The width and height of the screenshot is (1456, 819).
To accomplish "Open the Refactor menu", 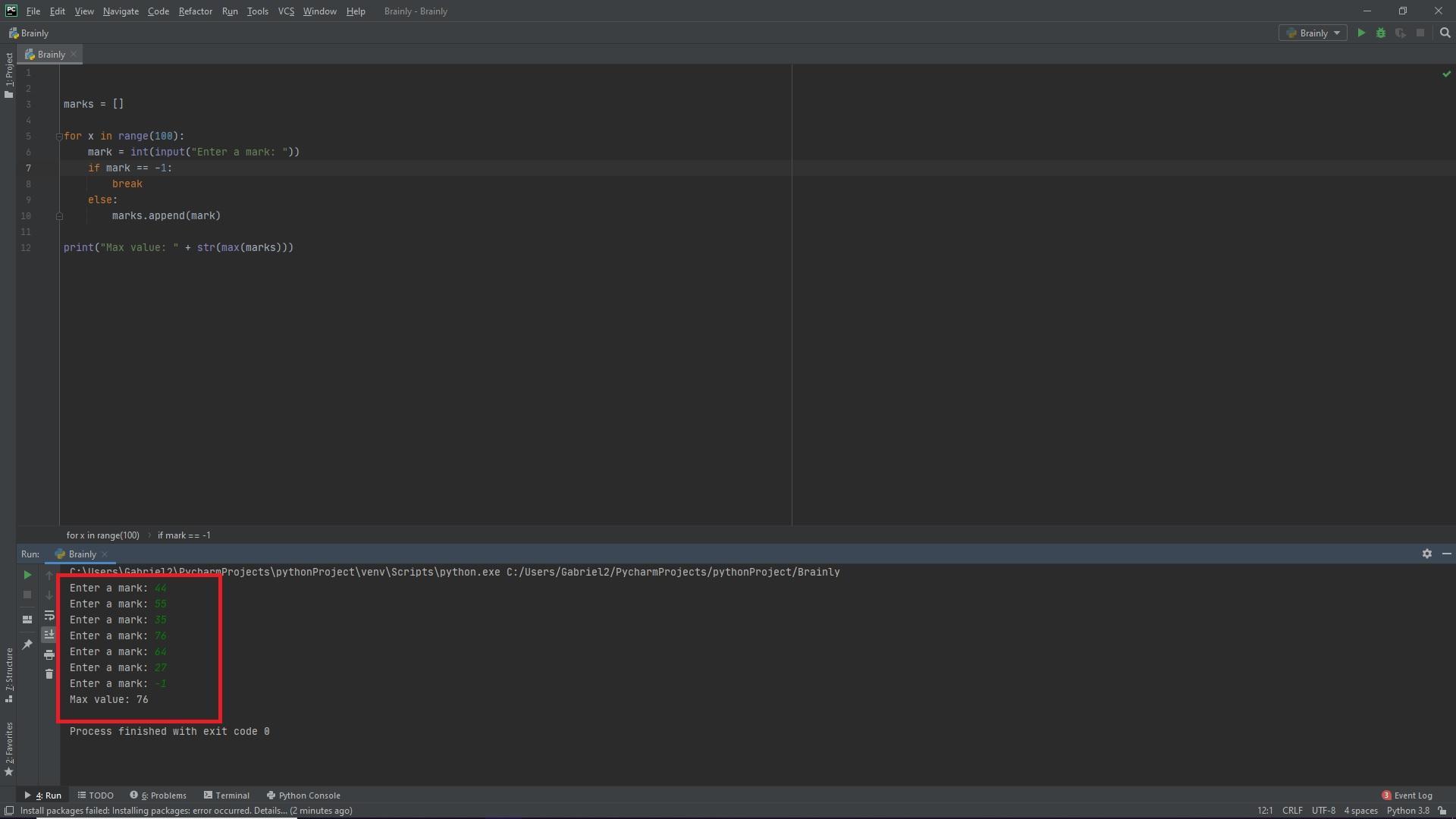I will (x=195, y=11).
